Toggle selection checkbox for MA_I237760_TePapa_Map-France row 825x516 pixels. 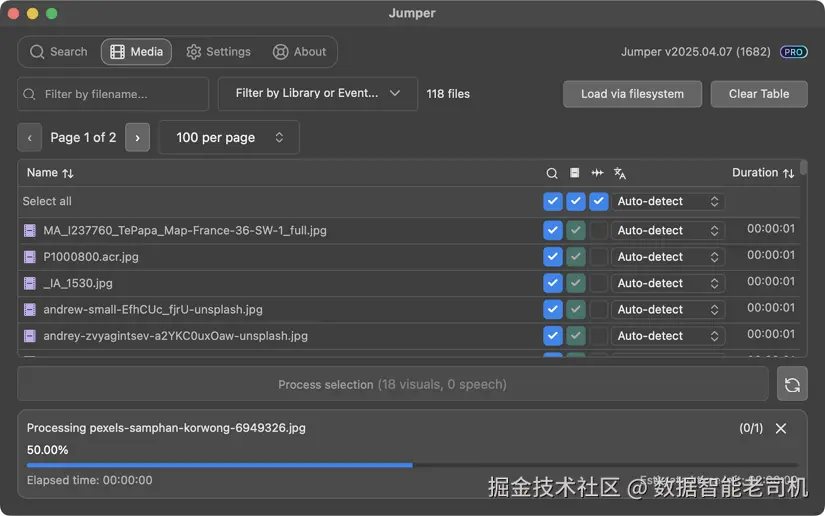click(553, 230)
